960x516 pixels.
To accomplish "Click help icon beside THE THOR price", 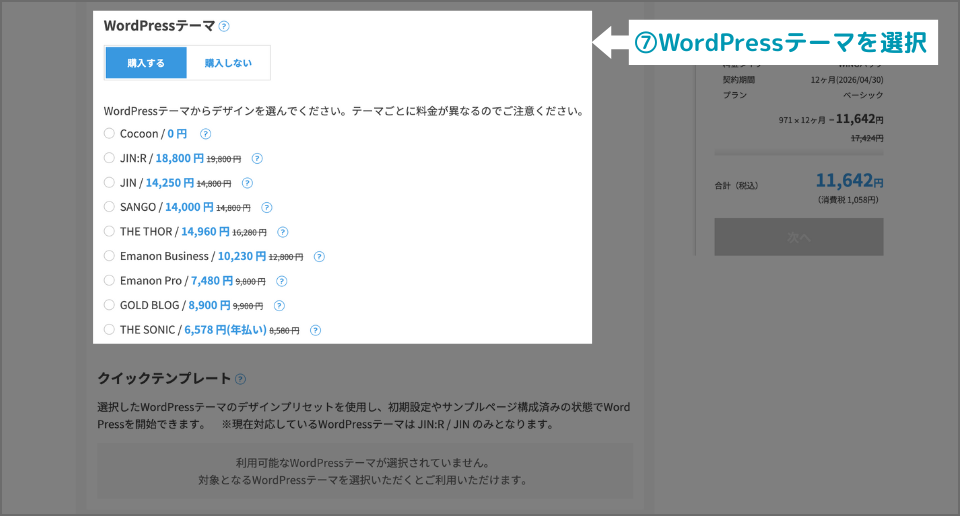I will coord(283,232).
